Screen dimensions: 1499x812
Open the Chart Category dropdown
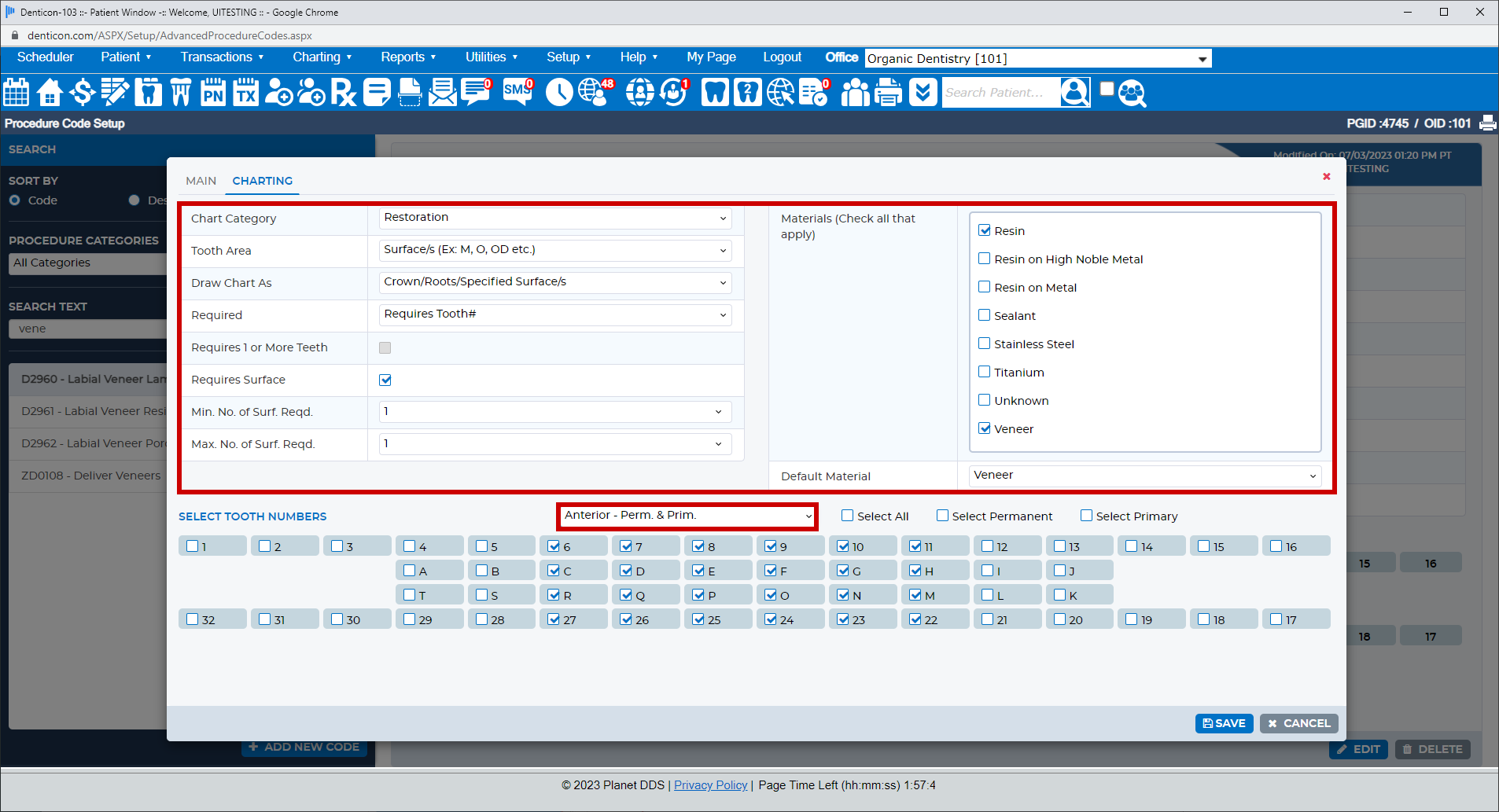click(x=554, y=218)
